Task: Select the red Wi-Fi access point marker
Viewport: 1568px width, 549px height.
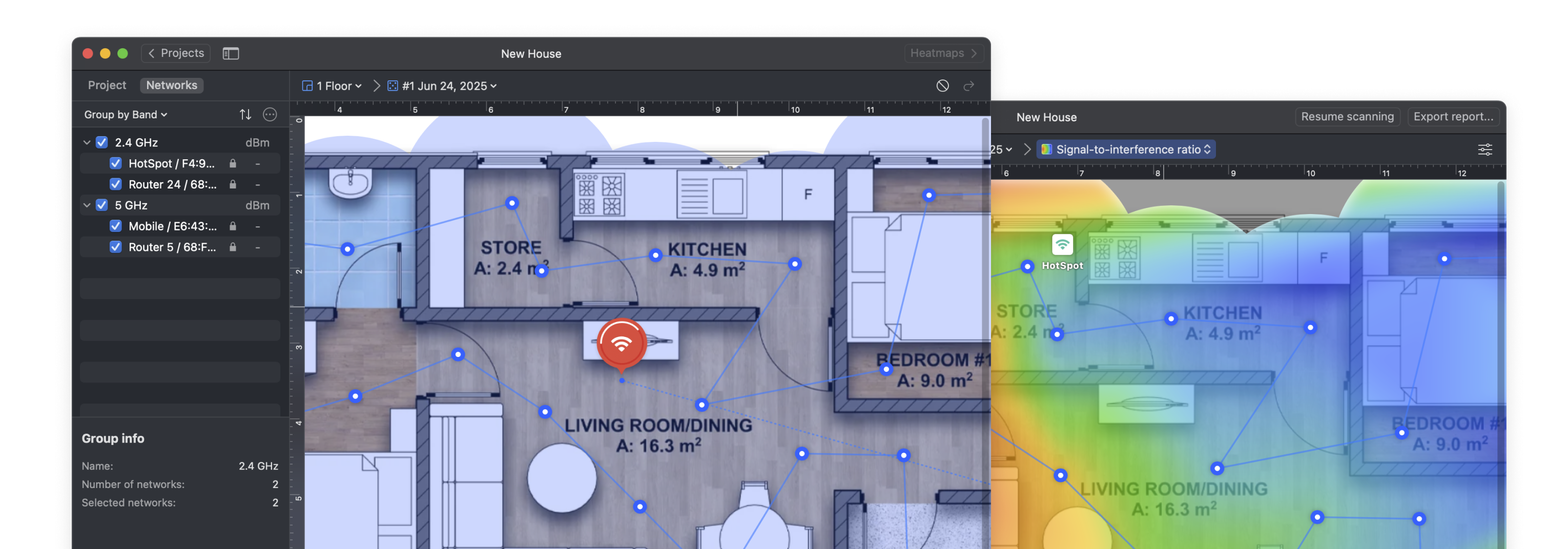Action: [622, 344]
